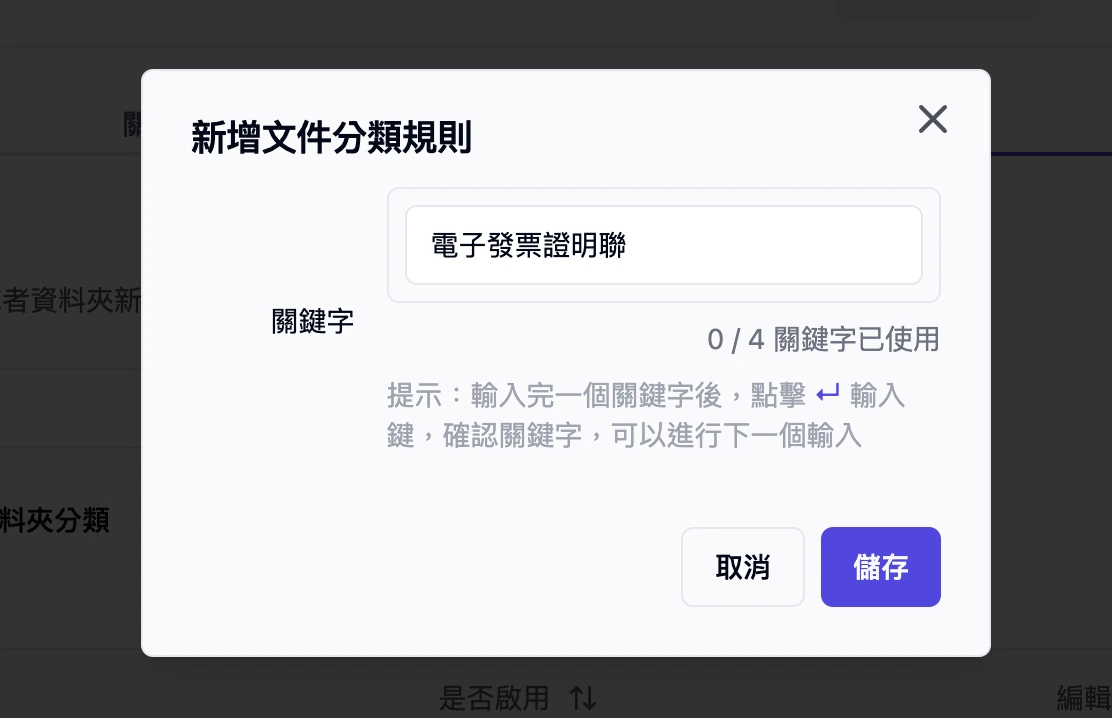The width and height of the screenshot is (1112, 718).
Task: Click the X icon at the dialog corner
Action: [932, 119]
